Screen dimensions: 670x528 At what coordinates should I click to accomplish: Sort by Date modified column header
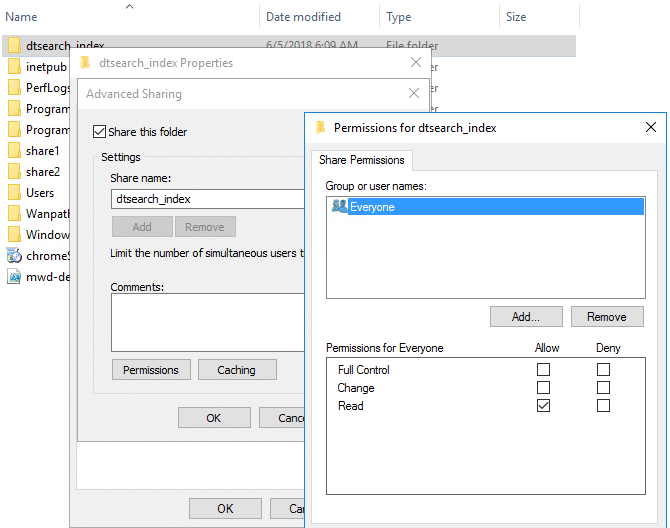point(303,17)
